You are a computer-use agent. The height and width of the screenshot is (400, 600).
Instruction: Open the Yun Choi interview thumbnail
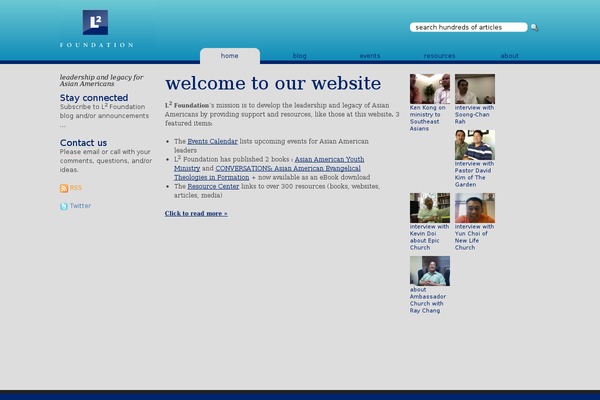475,208
